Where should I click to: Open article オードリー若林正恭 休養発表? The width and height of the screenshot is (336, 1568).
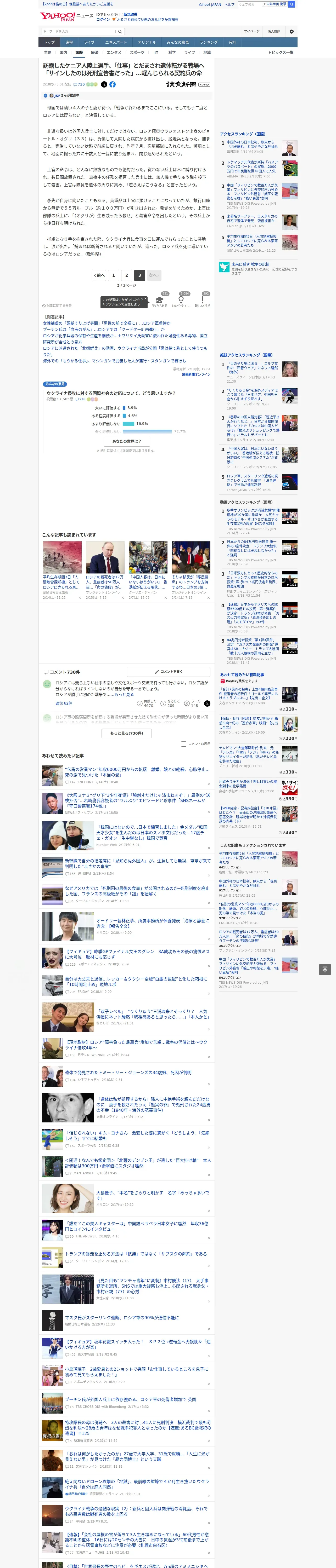pyautogui.click(x=153, y=923)
